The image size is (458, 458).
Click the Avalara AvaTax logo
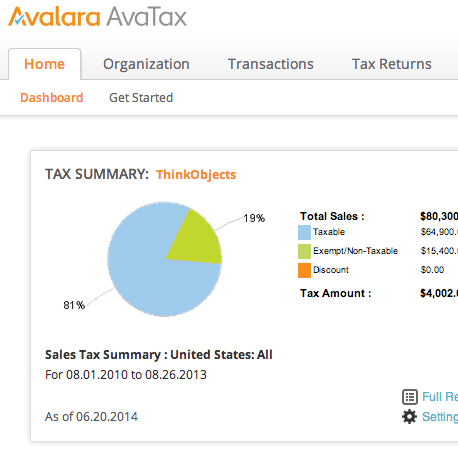pos(97,16)
